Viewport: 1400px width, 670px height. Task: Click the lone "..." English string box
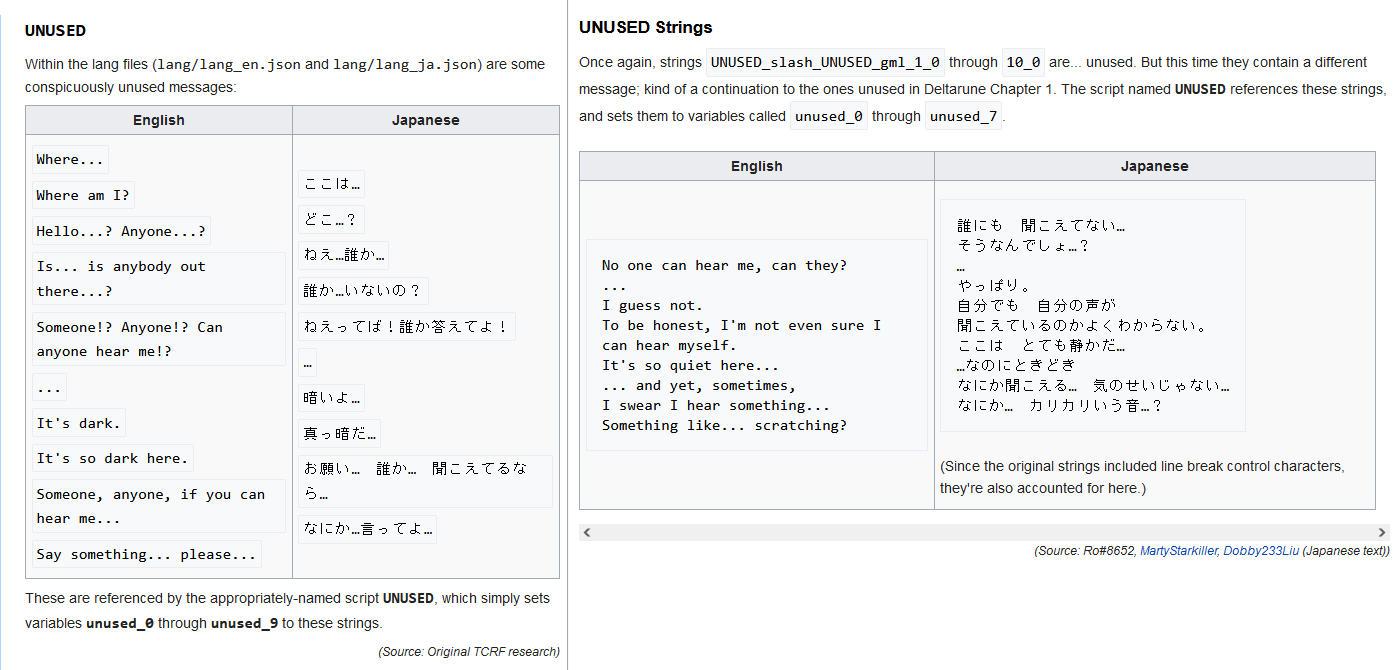pos(49,387)
